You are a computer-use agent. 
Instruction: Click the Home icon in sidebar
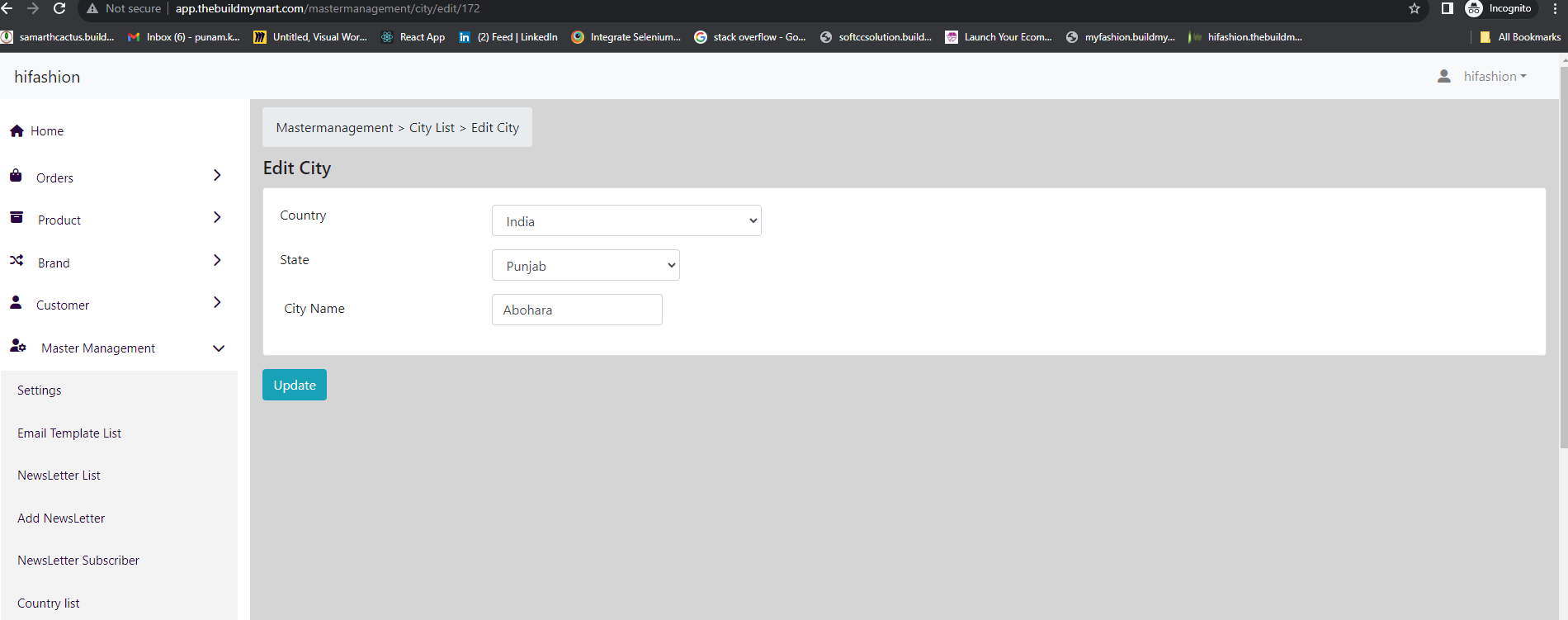17,130
